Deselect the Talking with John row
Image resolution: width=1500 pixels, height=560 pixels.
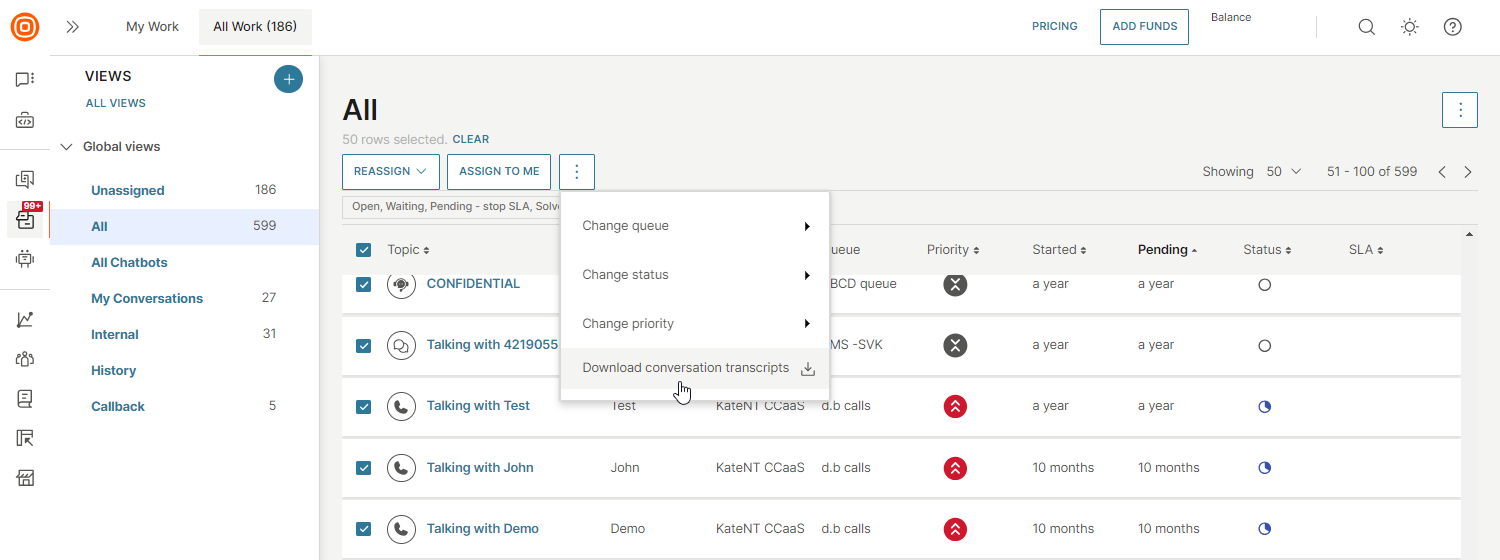[364, 468]
